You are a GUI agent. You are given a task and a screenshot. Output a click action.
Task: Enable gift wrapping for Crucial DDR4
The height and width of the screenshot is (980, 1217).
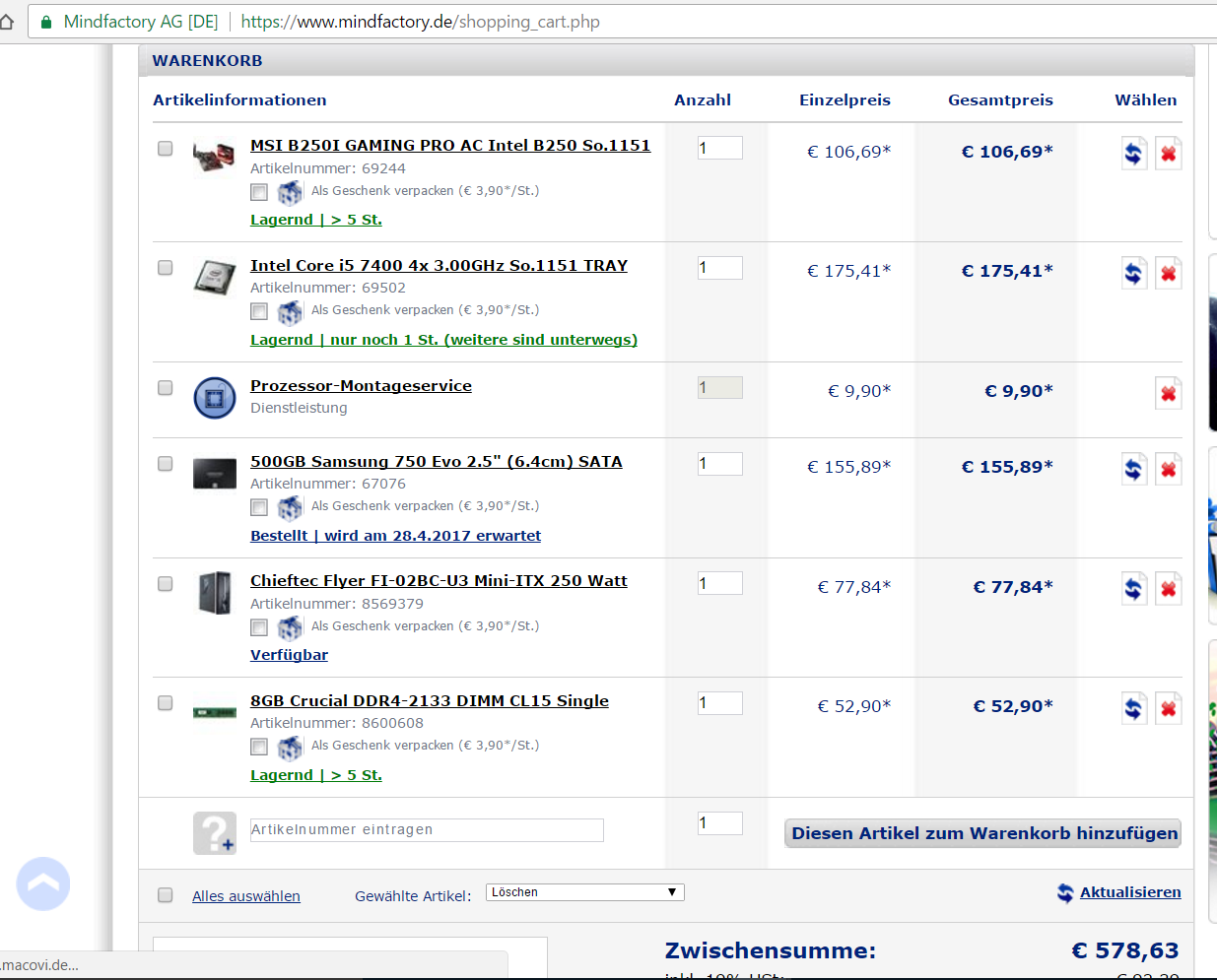click(x=259, y=747)
